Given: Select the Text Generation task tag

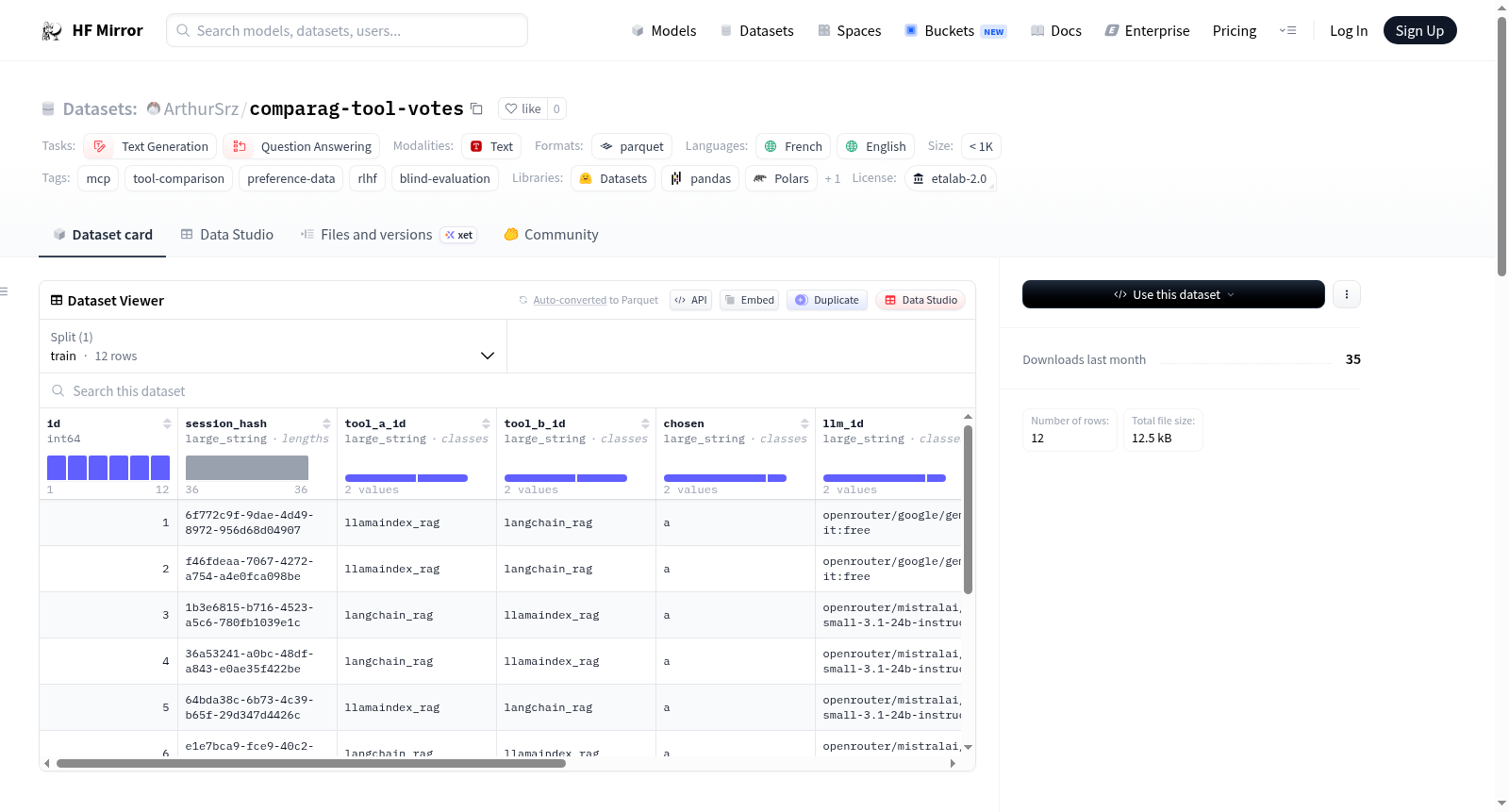Looking at the screenshot, I should click(150, 146).
